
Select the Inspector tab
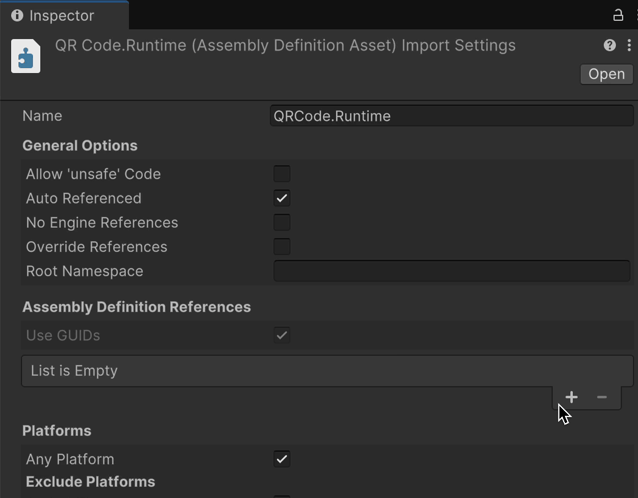[64, 15]
